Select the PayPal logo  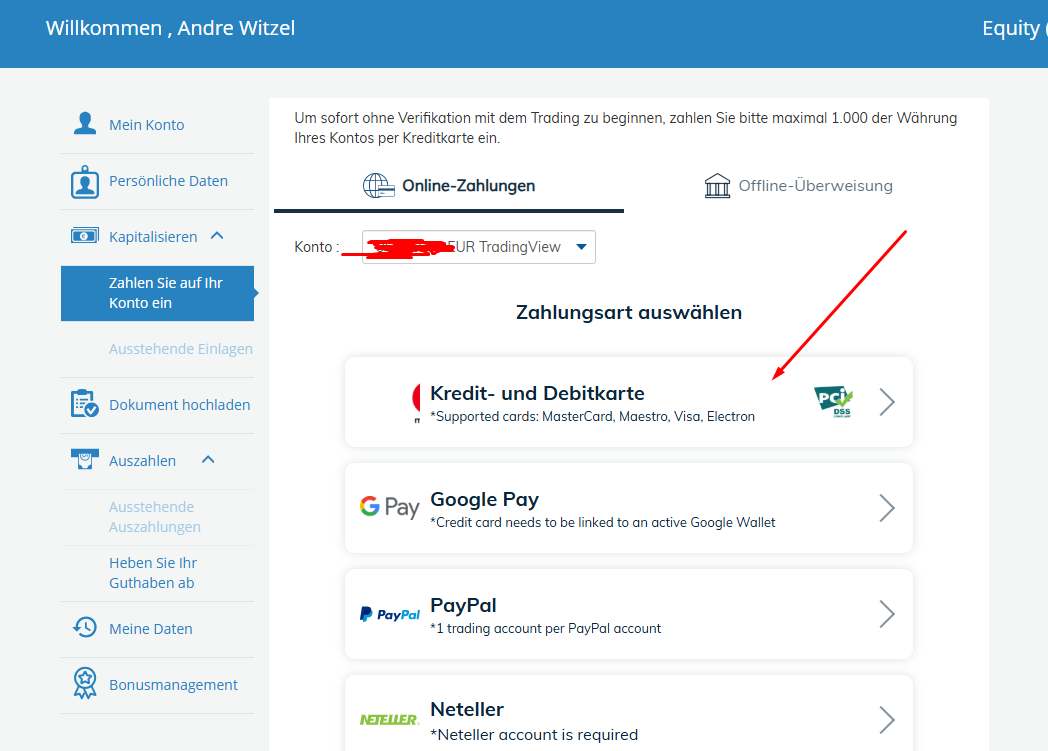389,613
